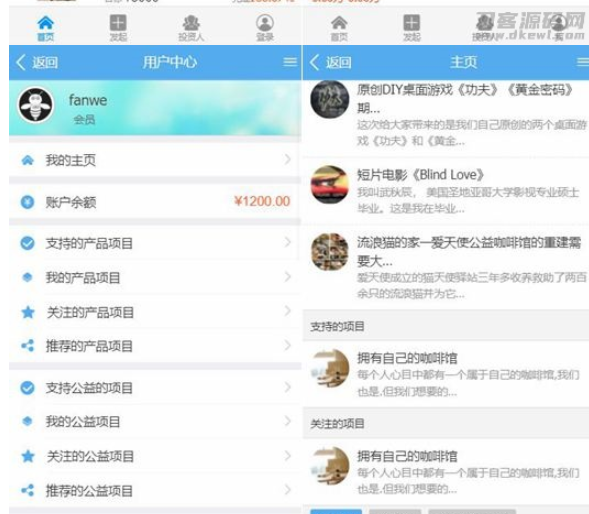Open 关注的产品项目 row

tap(155, 312)
